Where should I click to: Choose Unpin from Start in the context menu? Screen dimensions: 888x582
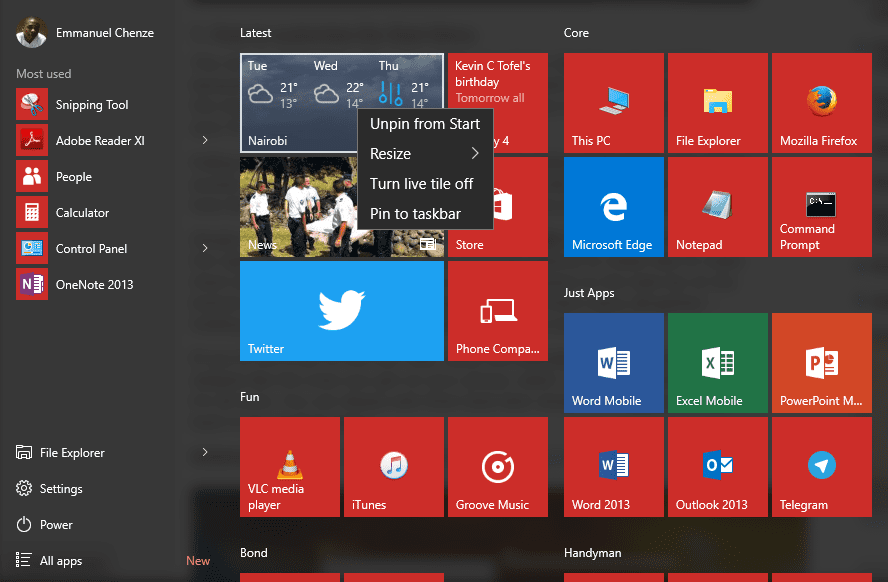point(425,124)
